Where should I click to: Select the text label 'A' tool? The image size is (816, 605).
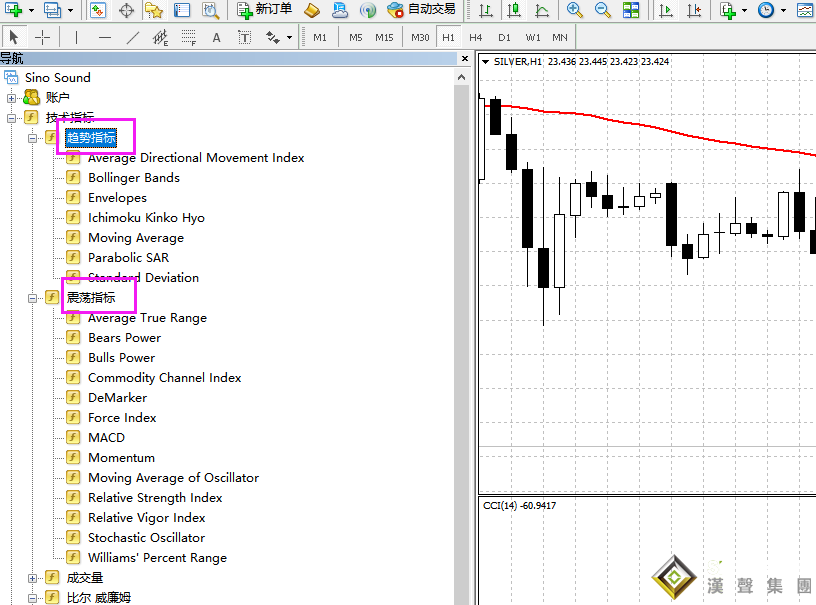216,38
